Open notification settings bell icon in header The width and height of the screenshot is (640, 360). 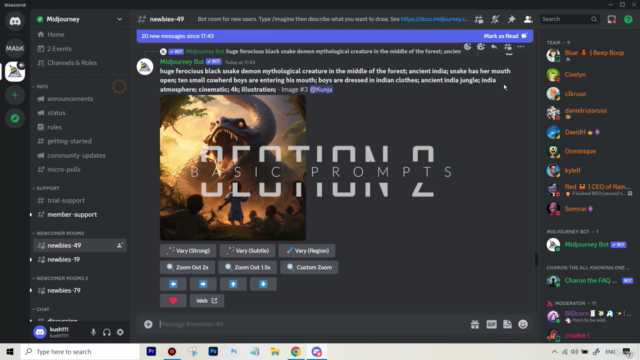tap(495, 19)
